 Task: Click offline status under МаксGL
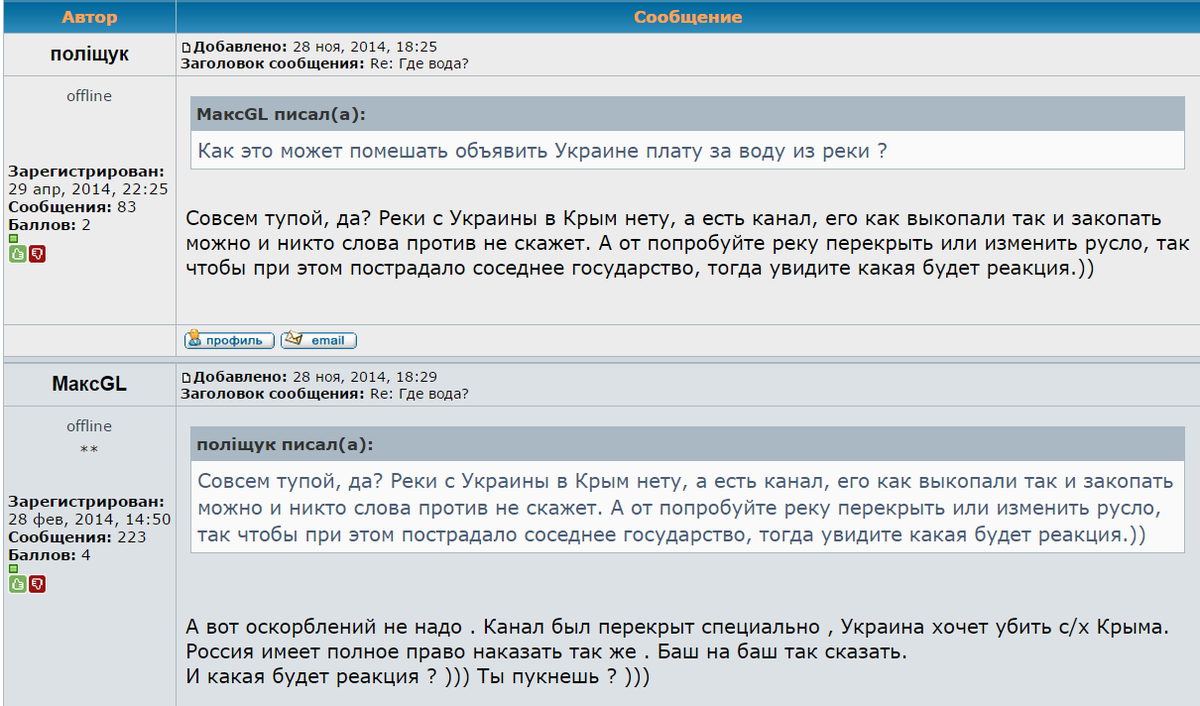click(x=89, y=426)
